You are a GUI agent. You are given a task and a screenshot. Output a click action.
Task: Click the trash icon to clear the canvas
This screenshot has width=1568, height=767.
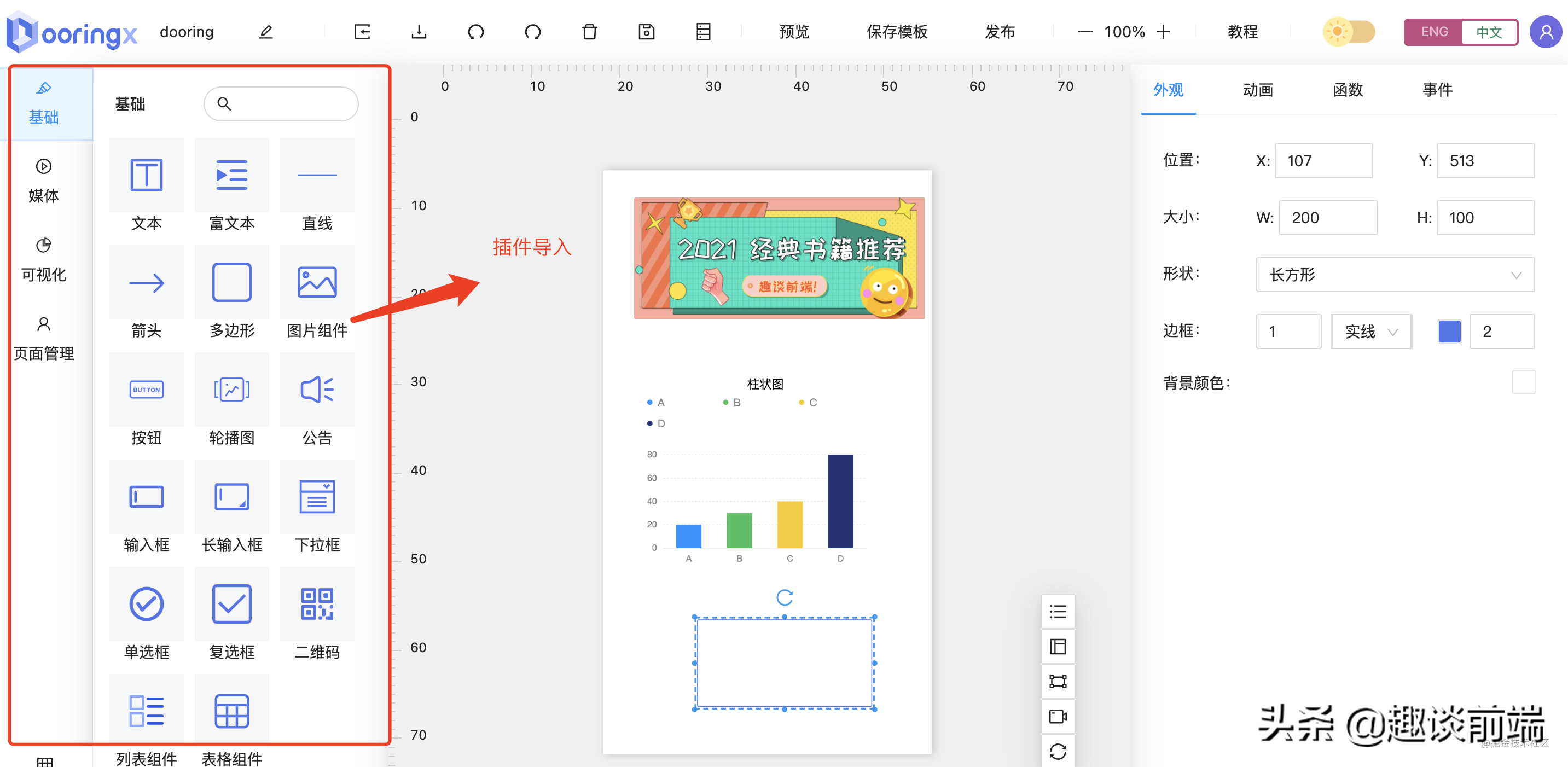click(589, 32)
